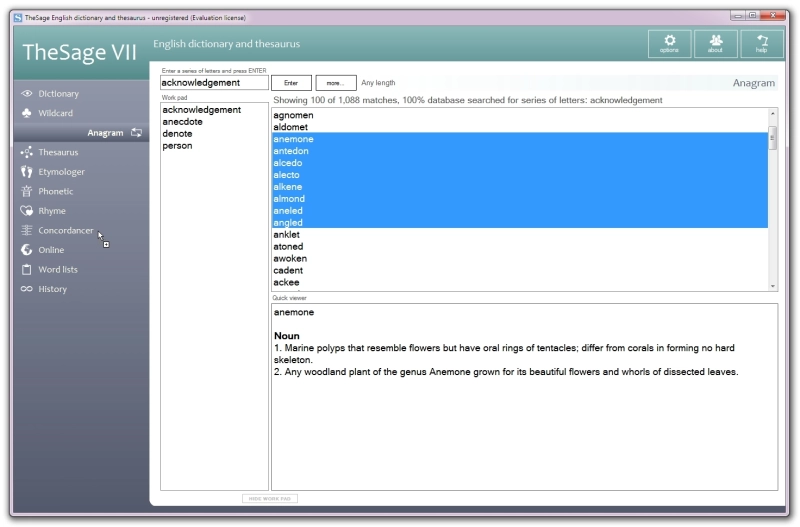
Task: Maximize TheSage window
Action: pyautogui.click(x=753, y=16)
